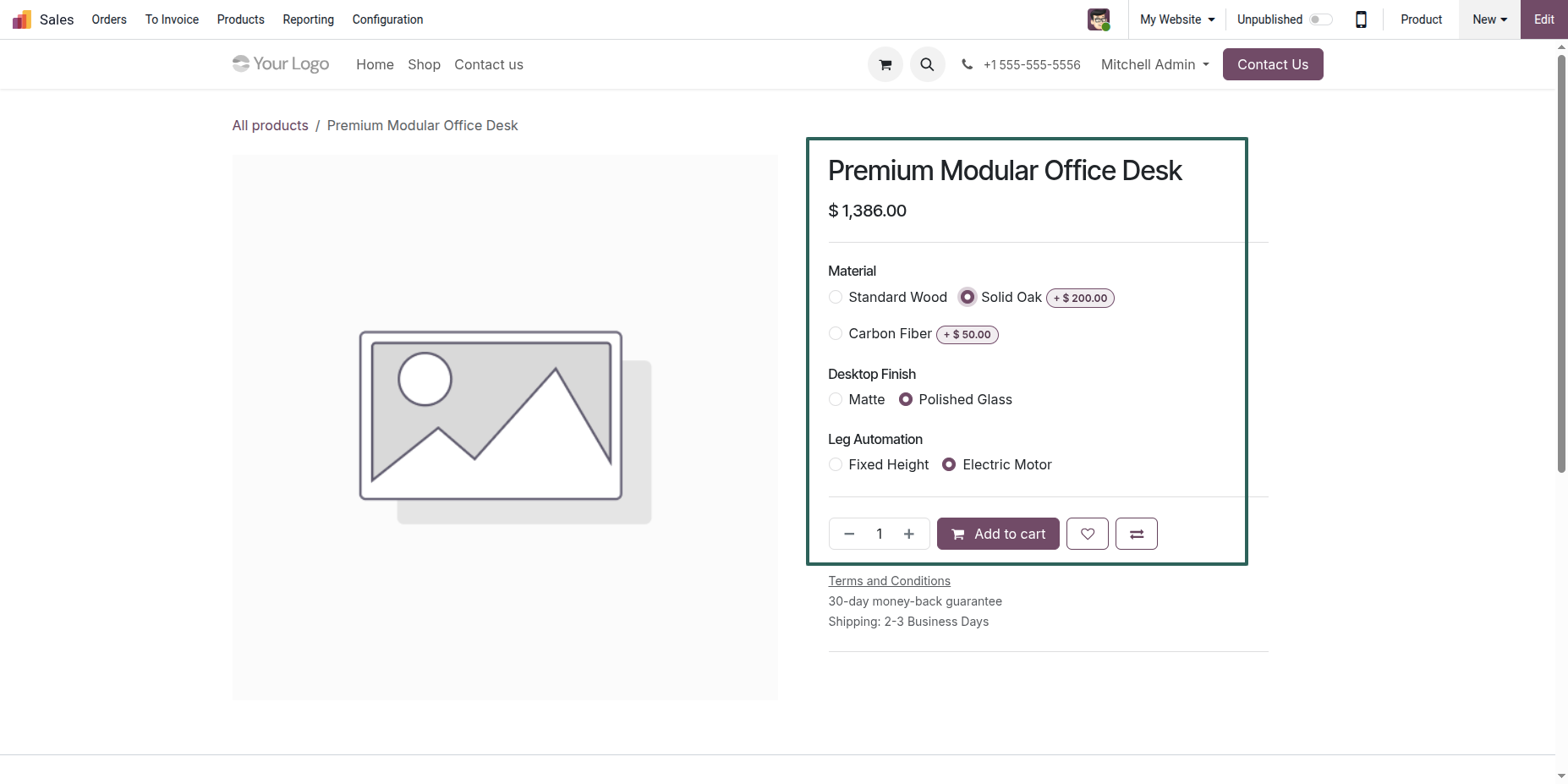Expand the My Website dropdown
Screen dimensions: 1568x784
pyautogui.click(x=1177, y=19)
